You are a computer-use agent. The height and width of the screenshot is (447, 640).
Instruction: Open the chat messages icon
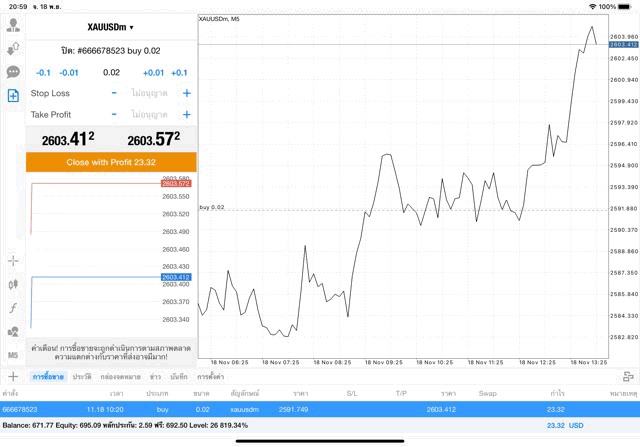(x=13, y=72)
